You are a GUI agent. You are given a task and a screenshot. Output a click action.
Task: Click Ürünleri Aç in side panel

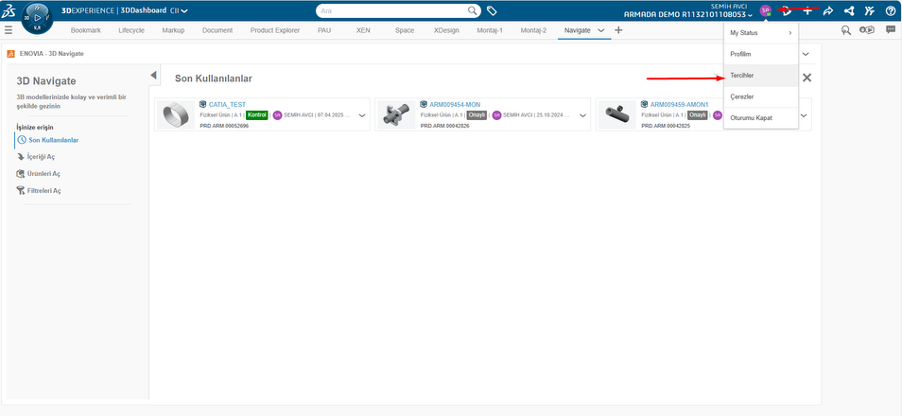tap(44, 174)
